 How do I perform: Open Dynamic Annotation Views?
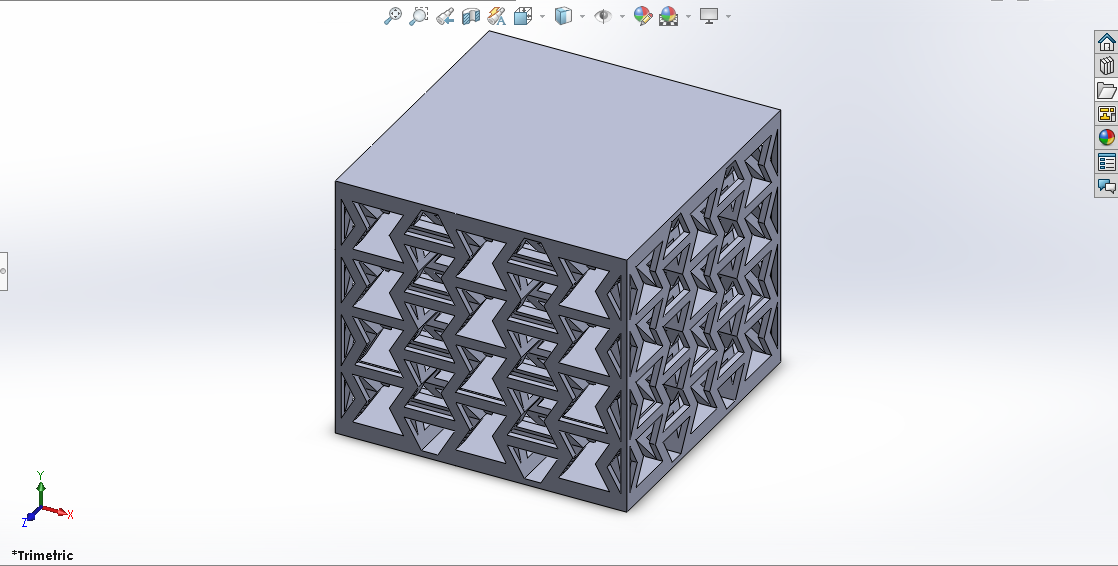(497, 16)
